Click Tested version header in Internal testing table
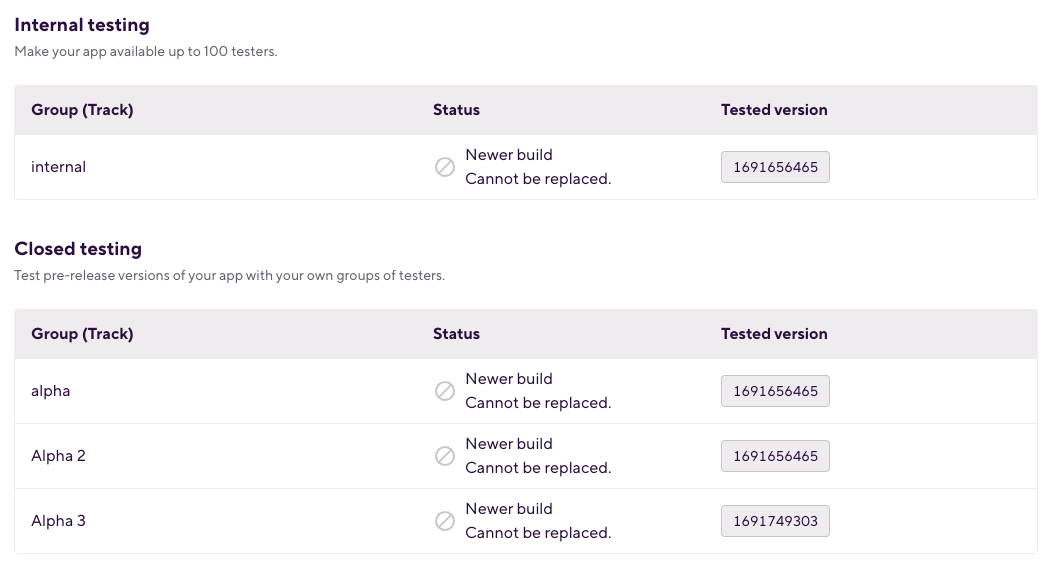The width and height of the screenshot is (1054, 573). pos(774,110)
